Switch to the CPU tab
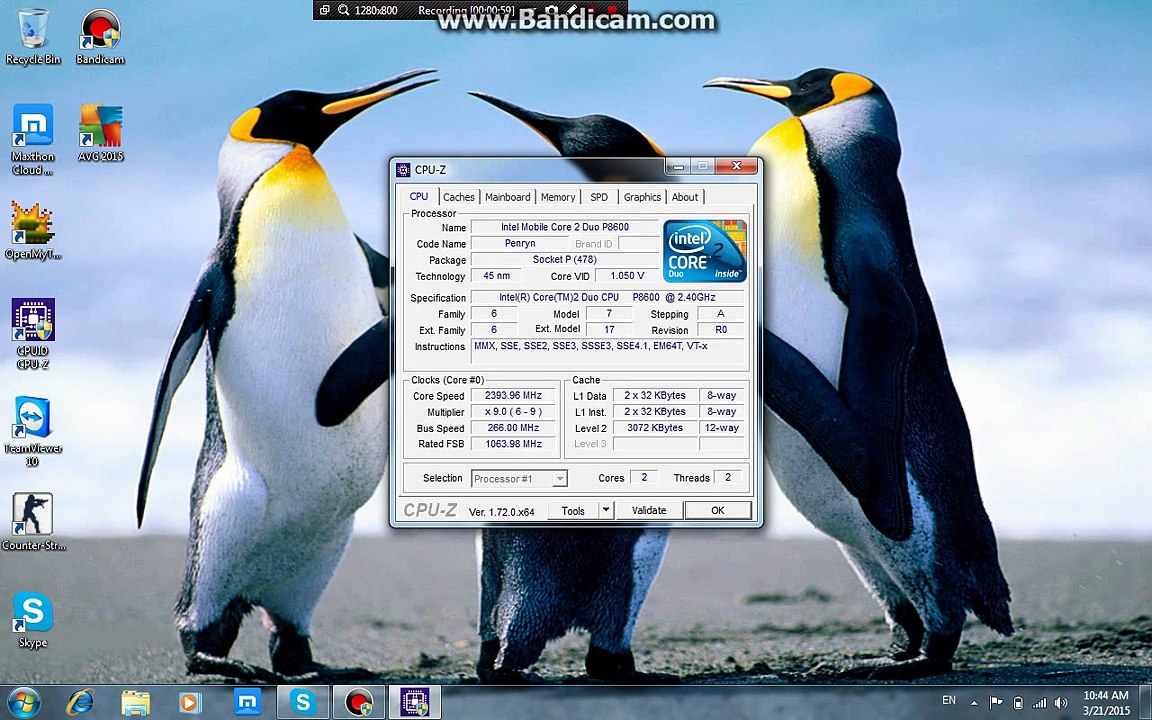Viewport: 1152px width, 720px height. [x=419, y=196]
